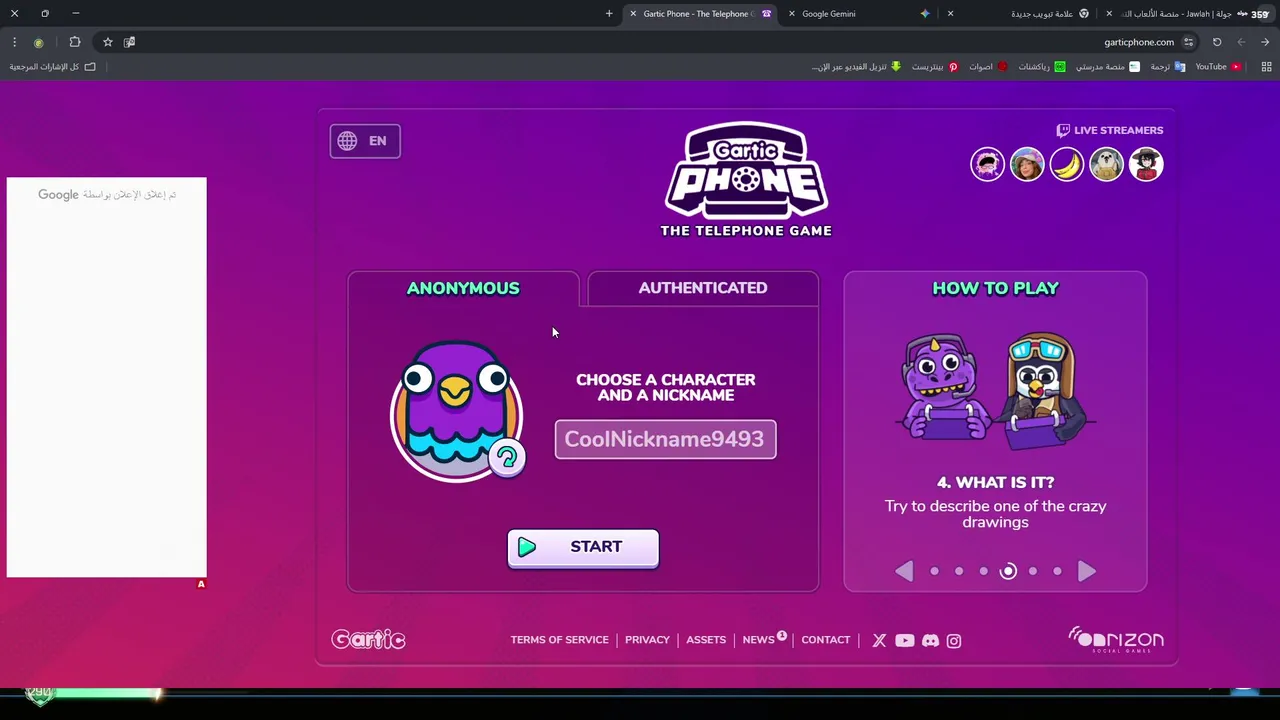The image size is (1280, 720).
Task: Open a new browser tab
Action: coord(609,14)
